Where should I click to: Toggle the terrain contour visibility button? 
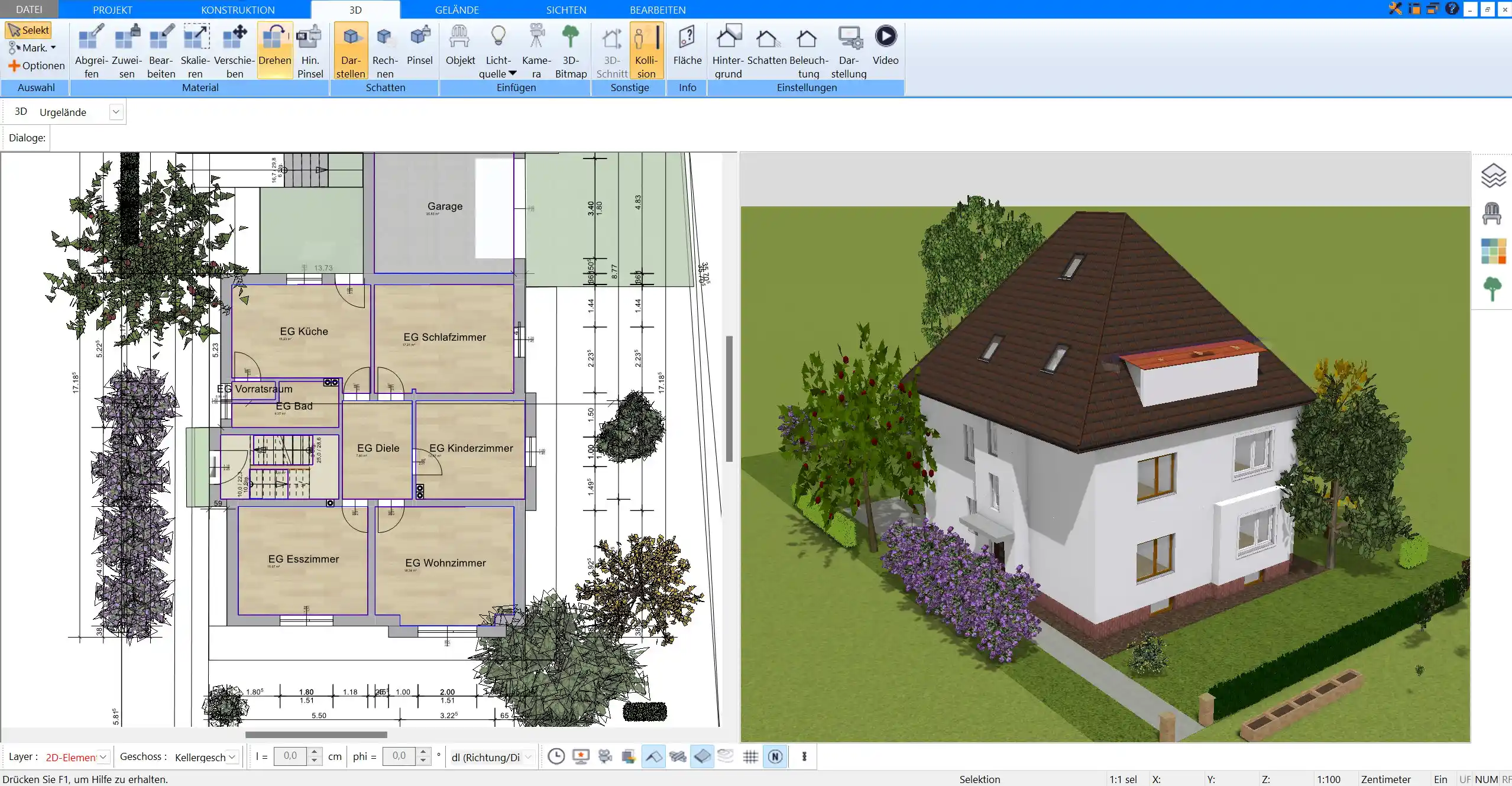point(726,756)
